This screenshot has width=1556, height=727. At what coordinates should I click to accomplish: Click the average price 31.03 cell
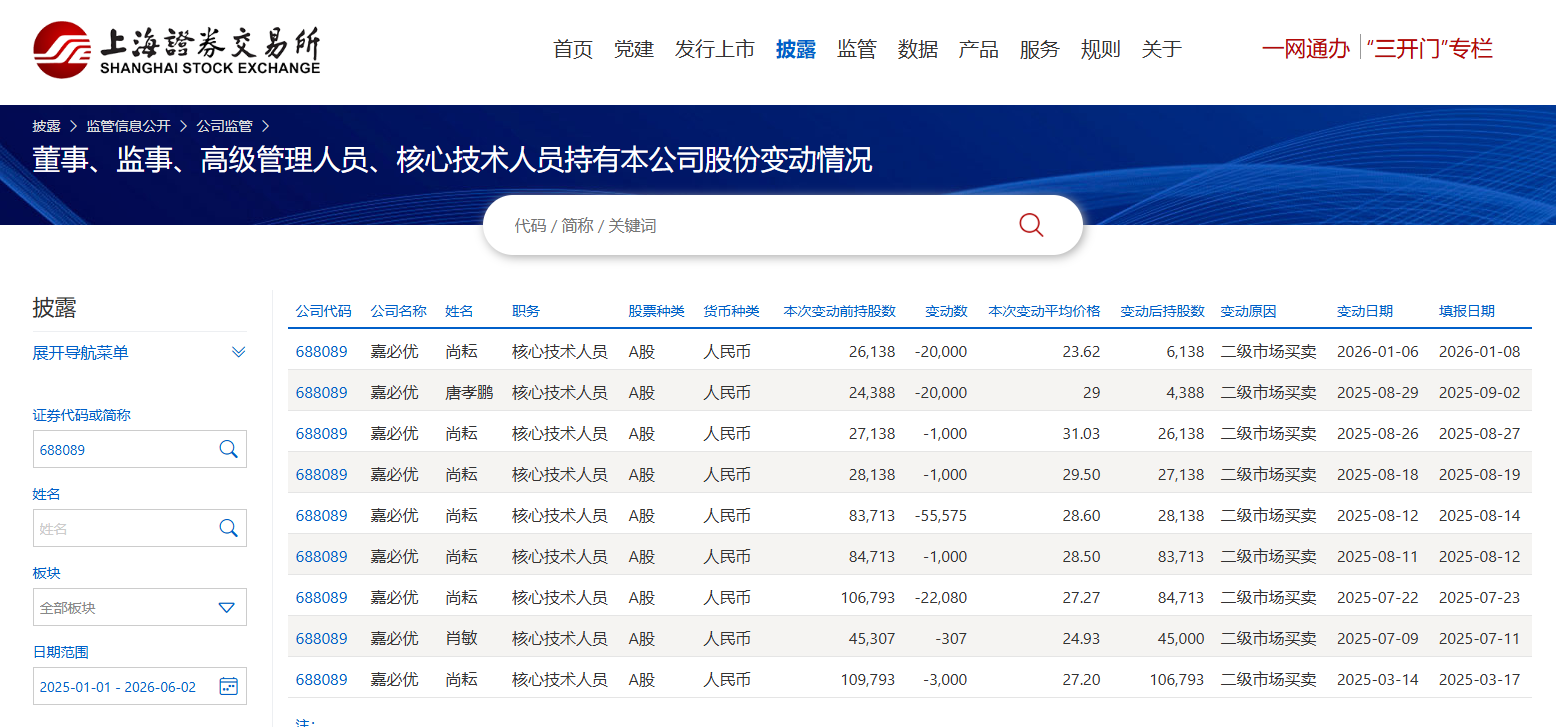pos(1081,433)
